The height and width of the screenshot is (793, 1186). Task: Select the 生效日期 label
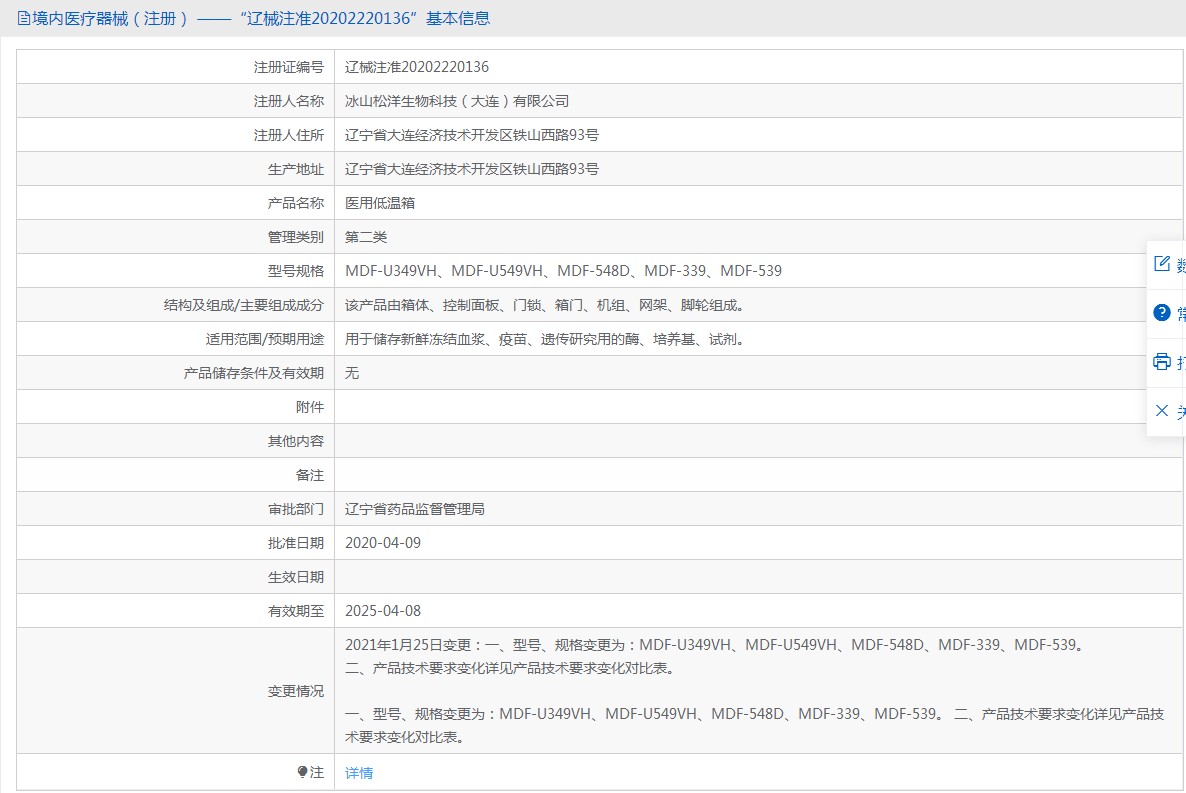296,577
